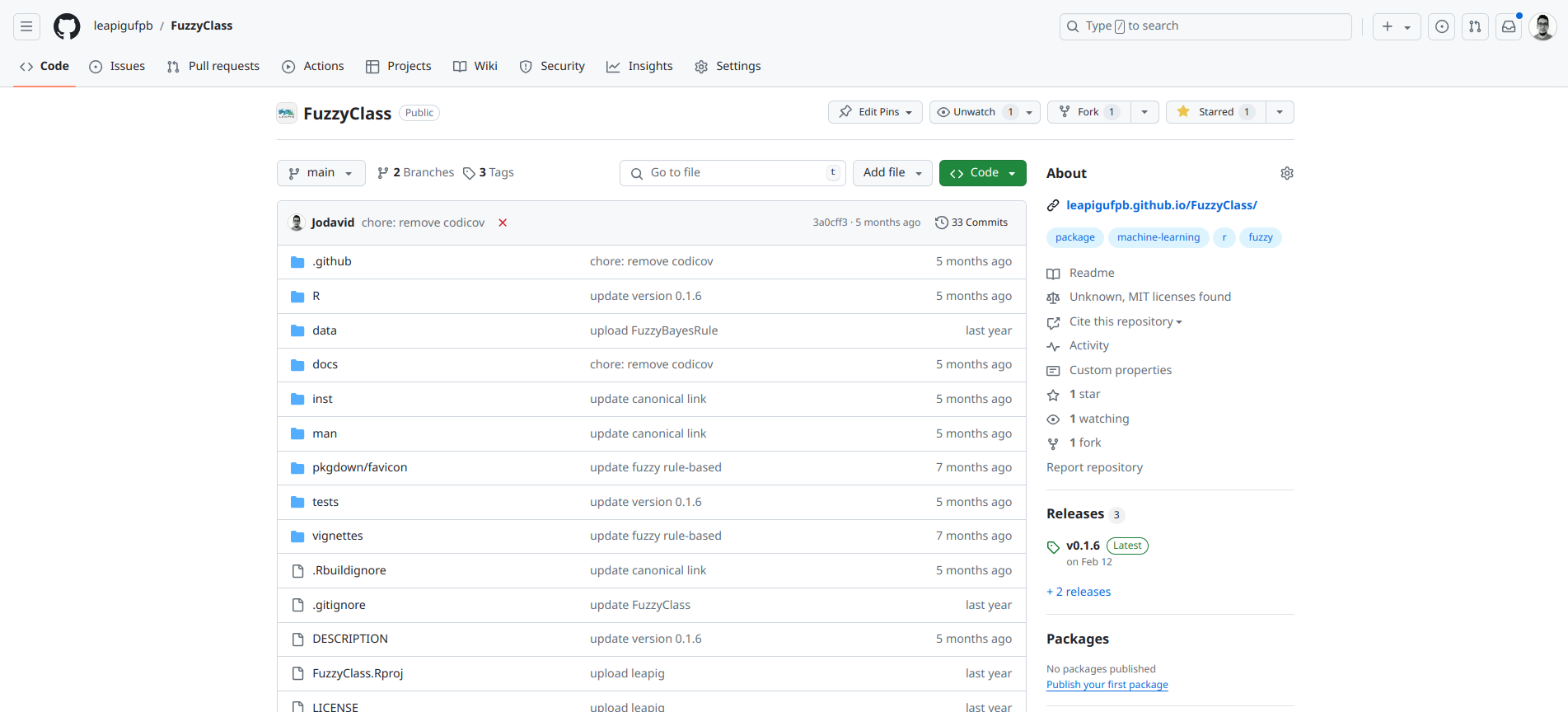
Task: Open the GitHub homepage logo
Action: [67, 26]
